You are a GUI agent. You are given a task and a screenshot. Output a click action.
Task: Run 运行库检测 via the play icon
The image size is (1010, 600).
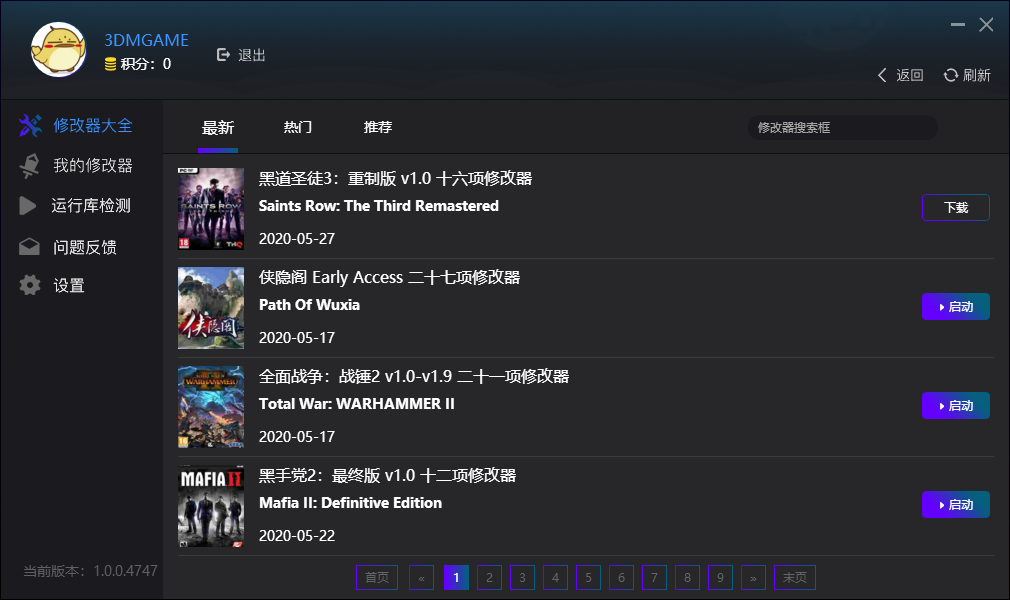(x=30, y=205)
